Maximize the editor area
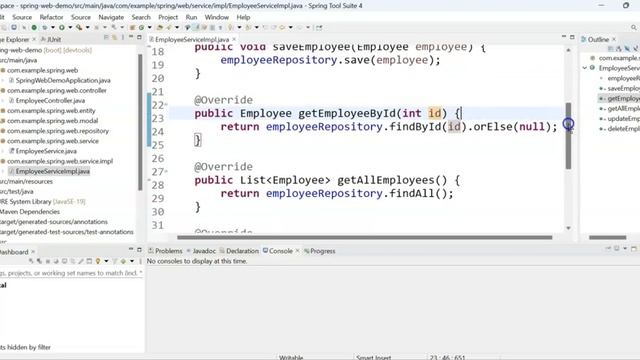The height and width of the screenshot is (360, 640). (572, 37)
